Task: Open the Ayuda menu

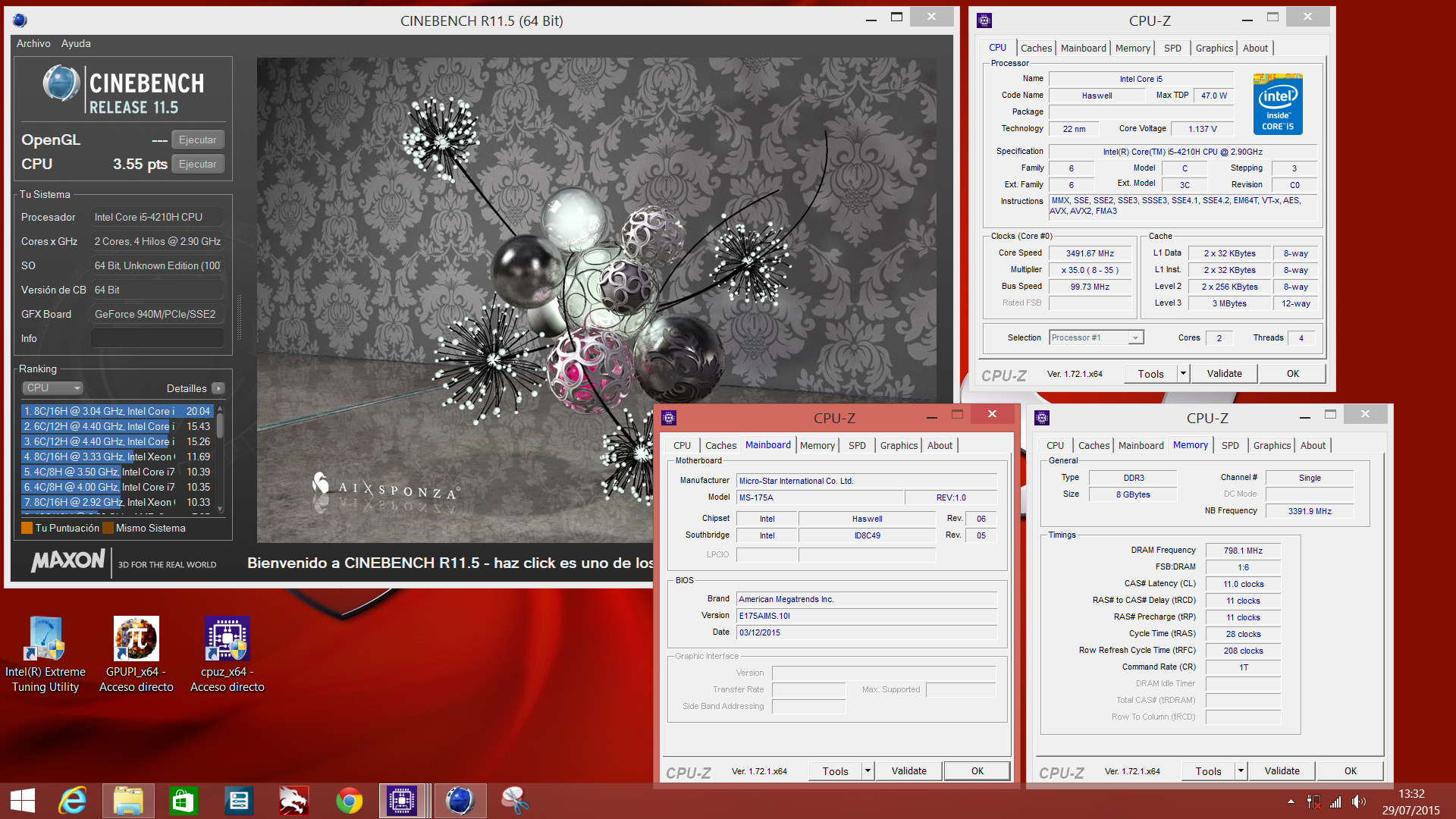Action: [x=76, y=43]
